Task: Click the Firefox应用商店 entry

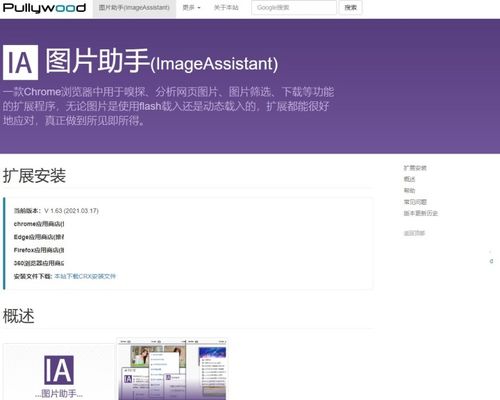Action: point(39,250)
